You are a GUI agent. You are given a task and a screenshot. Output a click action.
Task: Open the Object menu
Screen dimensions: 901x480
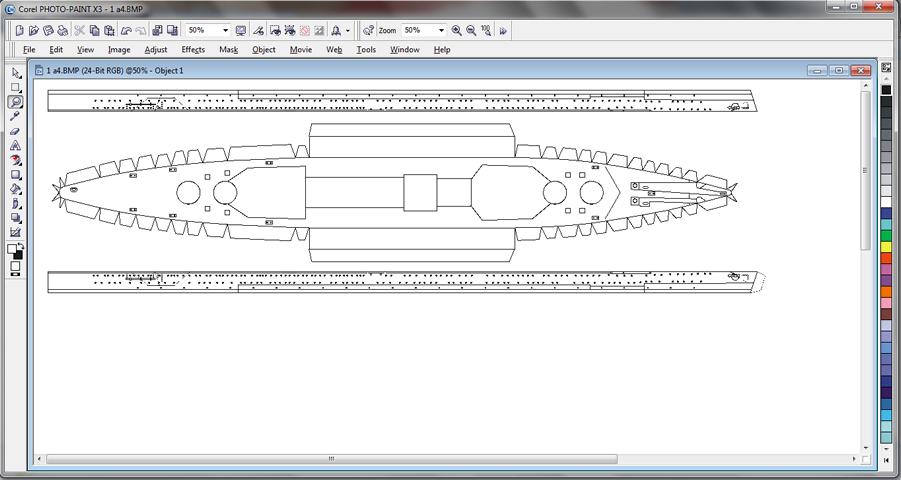(264, 49)
